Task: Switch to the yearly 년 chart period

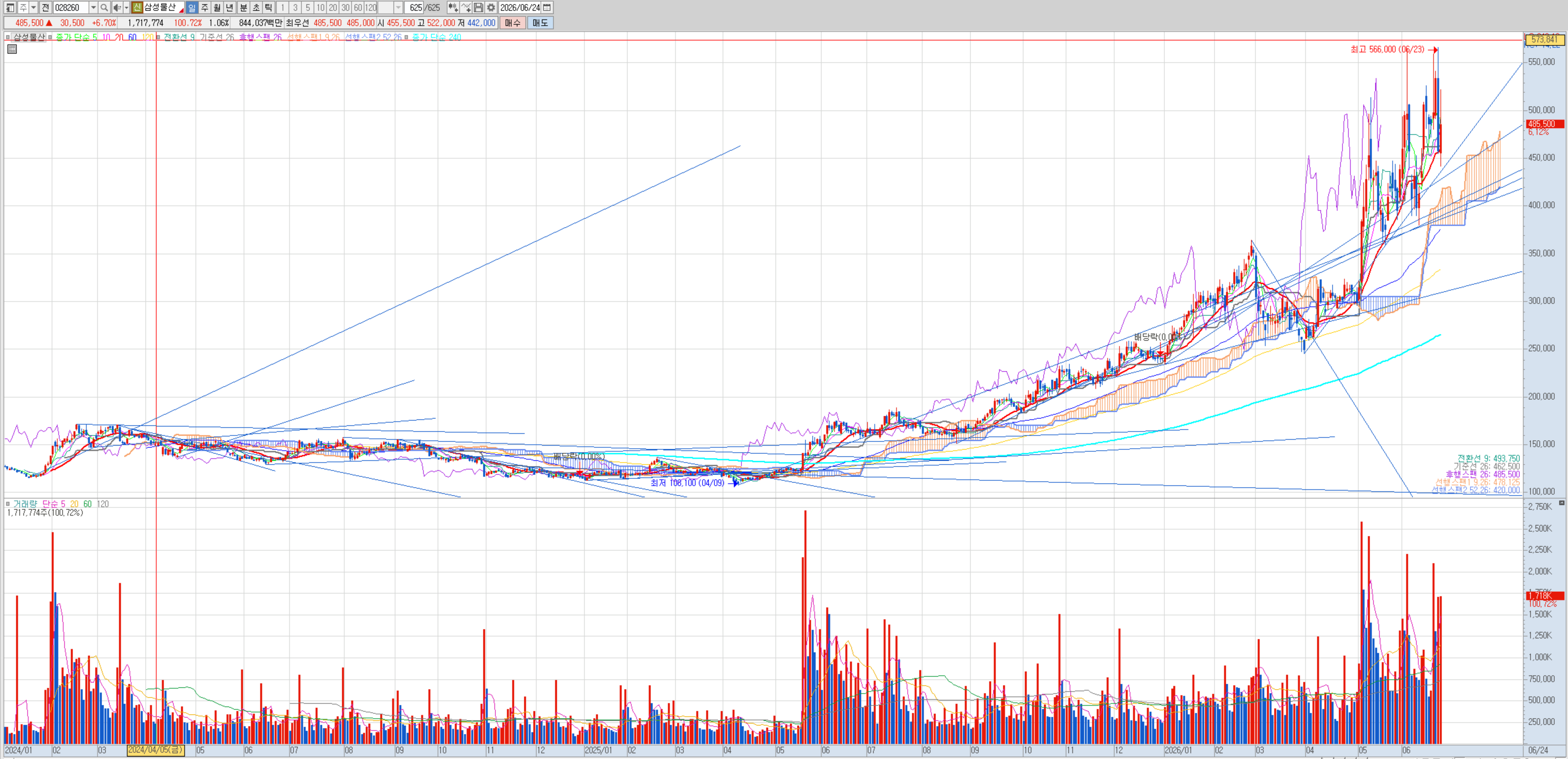Action: [x=230, y=7]
